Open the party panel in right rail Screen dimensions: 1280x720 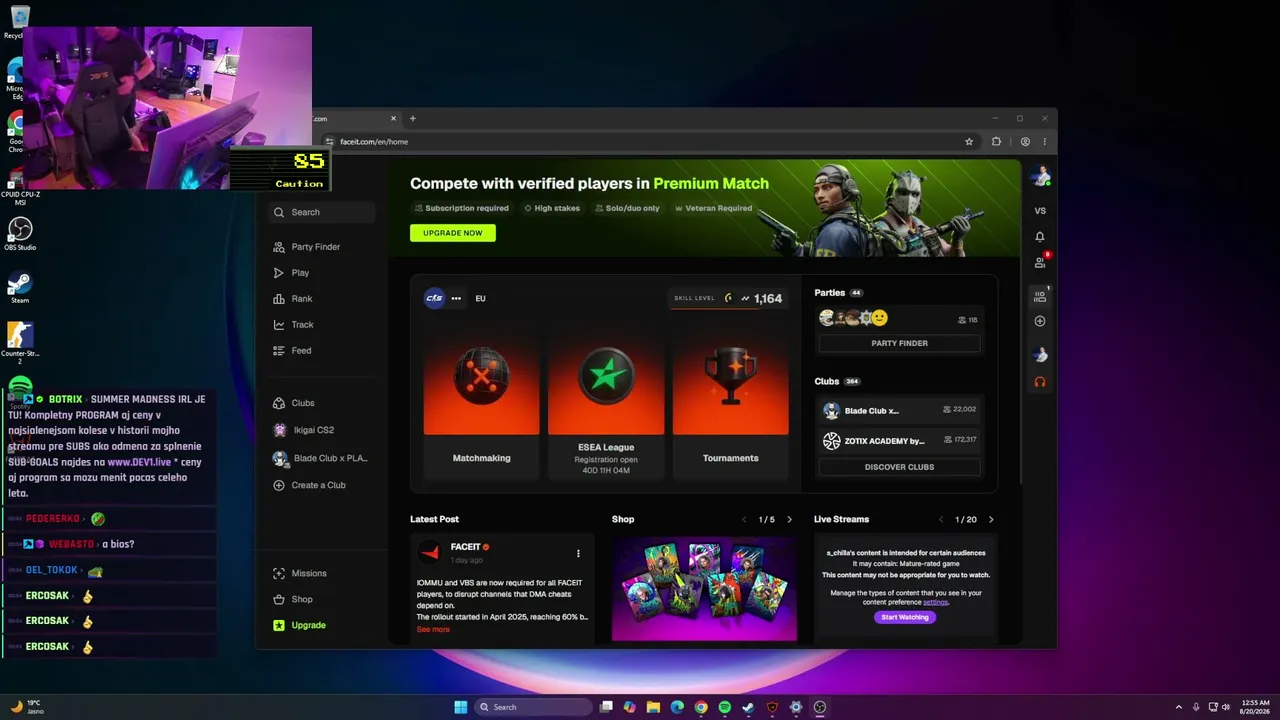click(1040, 296)
